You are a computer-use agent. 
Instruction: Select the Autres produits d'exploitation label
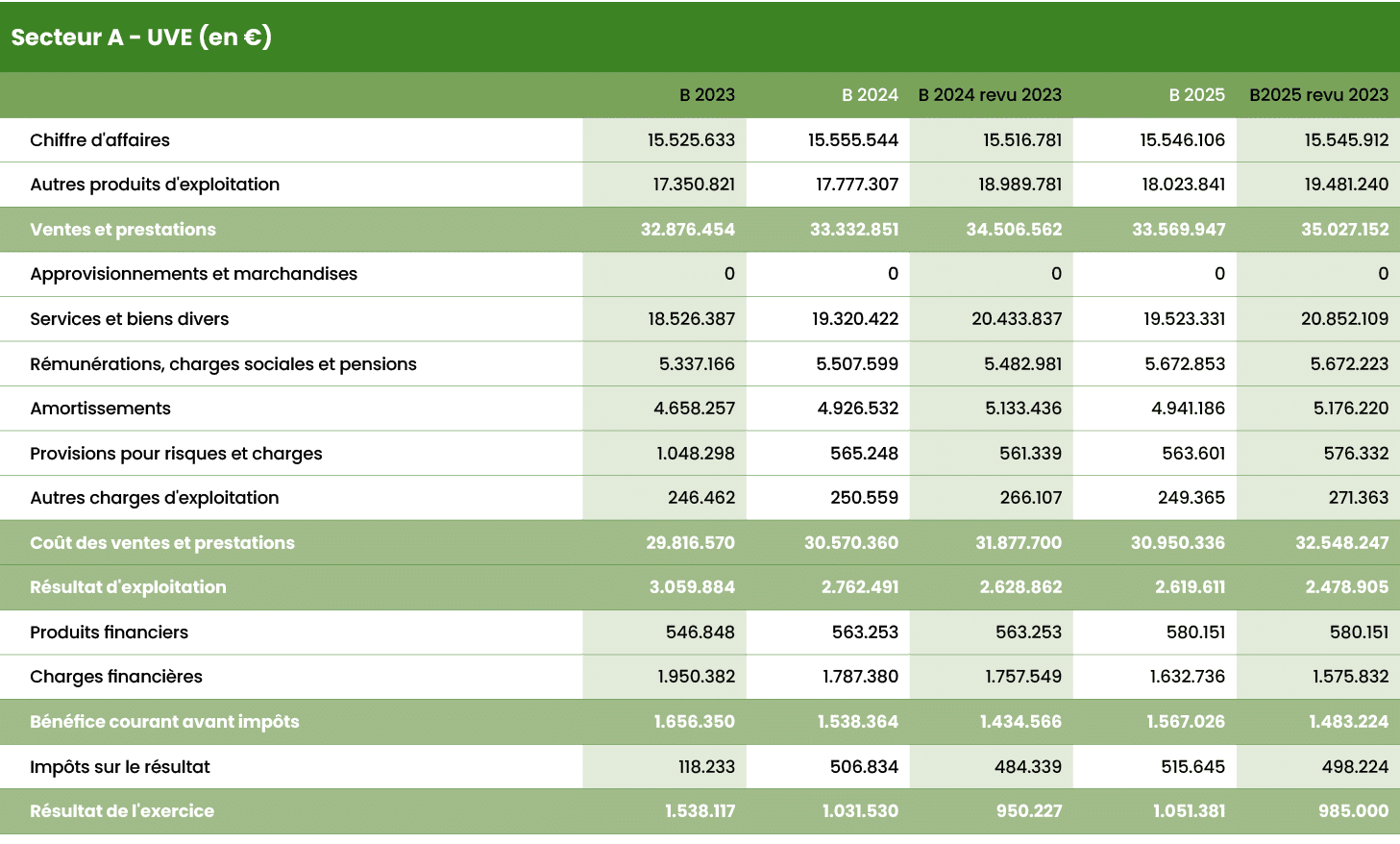(154, 185)
